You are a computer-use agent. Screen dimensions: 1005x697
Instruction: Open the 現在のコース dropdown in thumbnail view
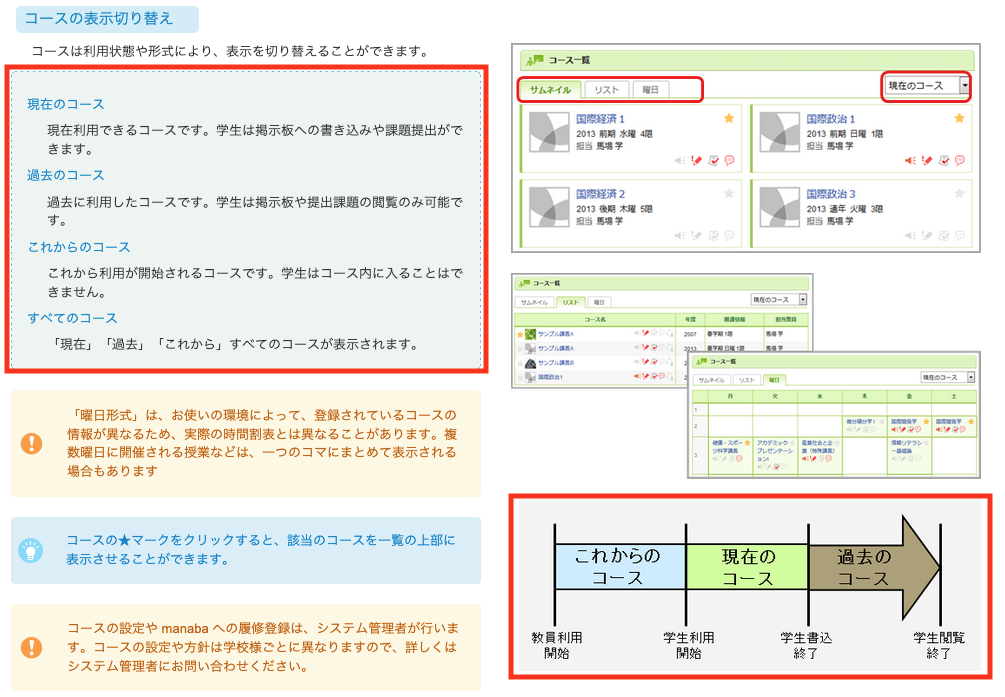coord(927,86)
